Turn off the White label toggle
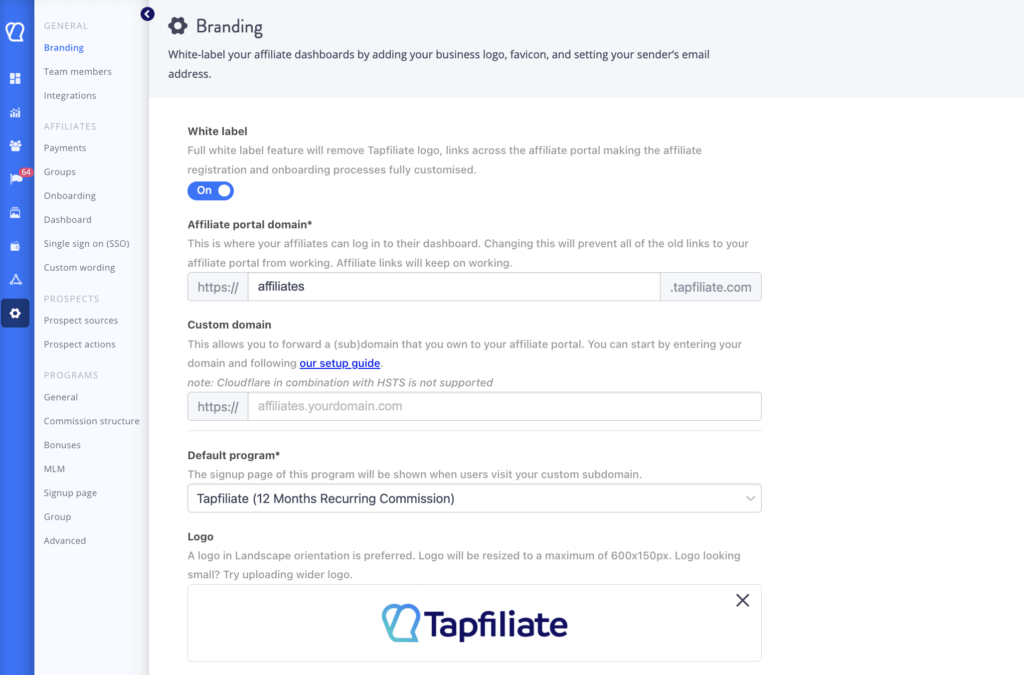This screenshot has height=675, width=1024. 211,190
